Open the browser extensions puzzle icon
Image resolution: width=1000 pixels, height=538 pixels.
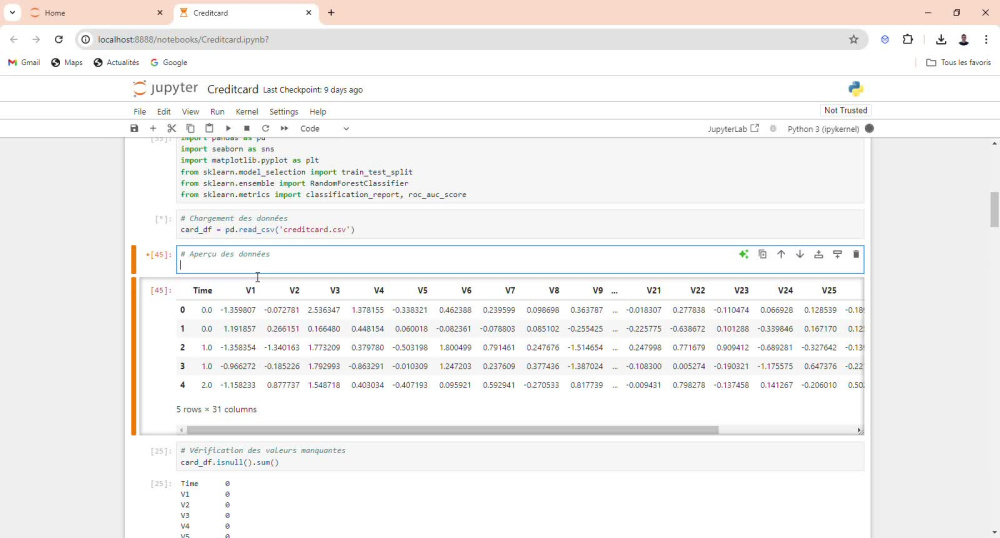[x=908, y=40]
